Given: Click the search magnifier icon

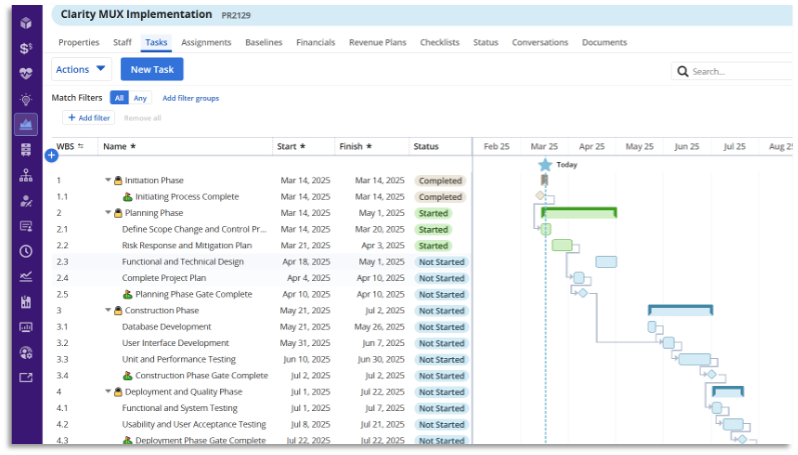Looking at the screenshot, I should click(x=682, y=71).
